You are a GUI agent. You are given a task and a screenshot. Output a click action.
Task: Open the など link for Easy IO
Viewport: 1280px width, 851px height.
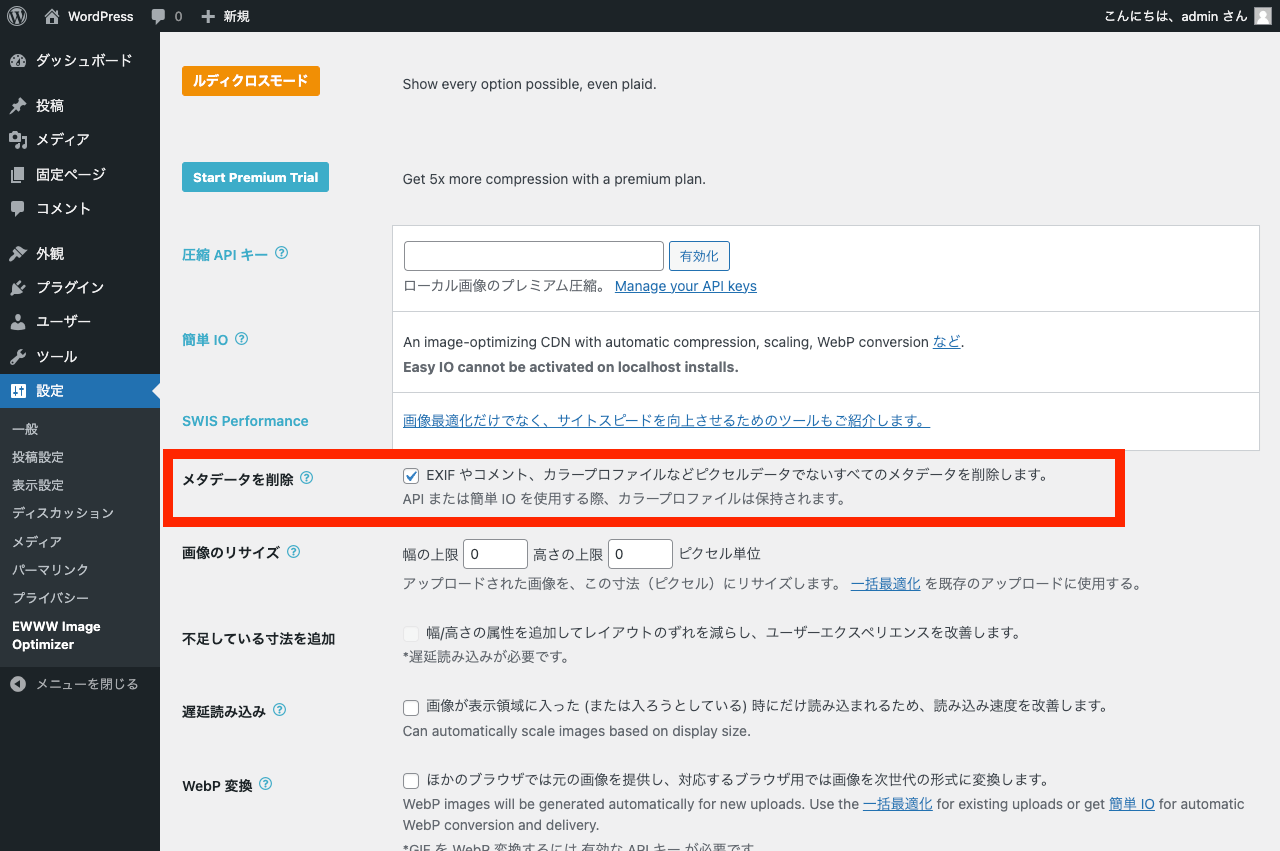coord(947,342)
